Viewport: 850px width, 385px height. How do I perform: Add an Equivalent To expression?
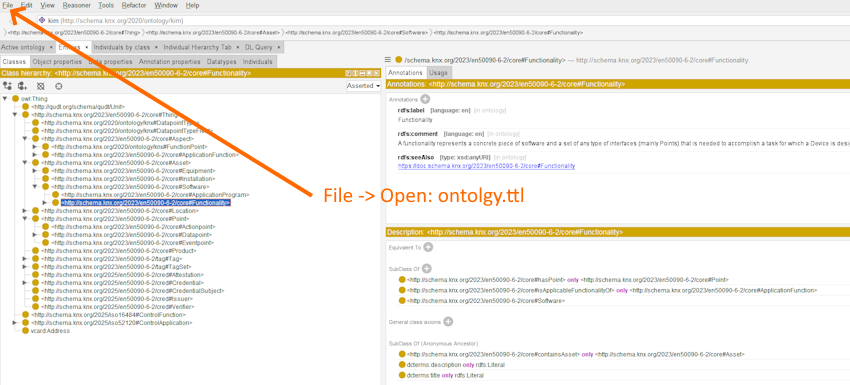coord(428,247)
